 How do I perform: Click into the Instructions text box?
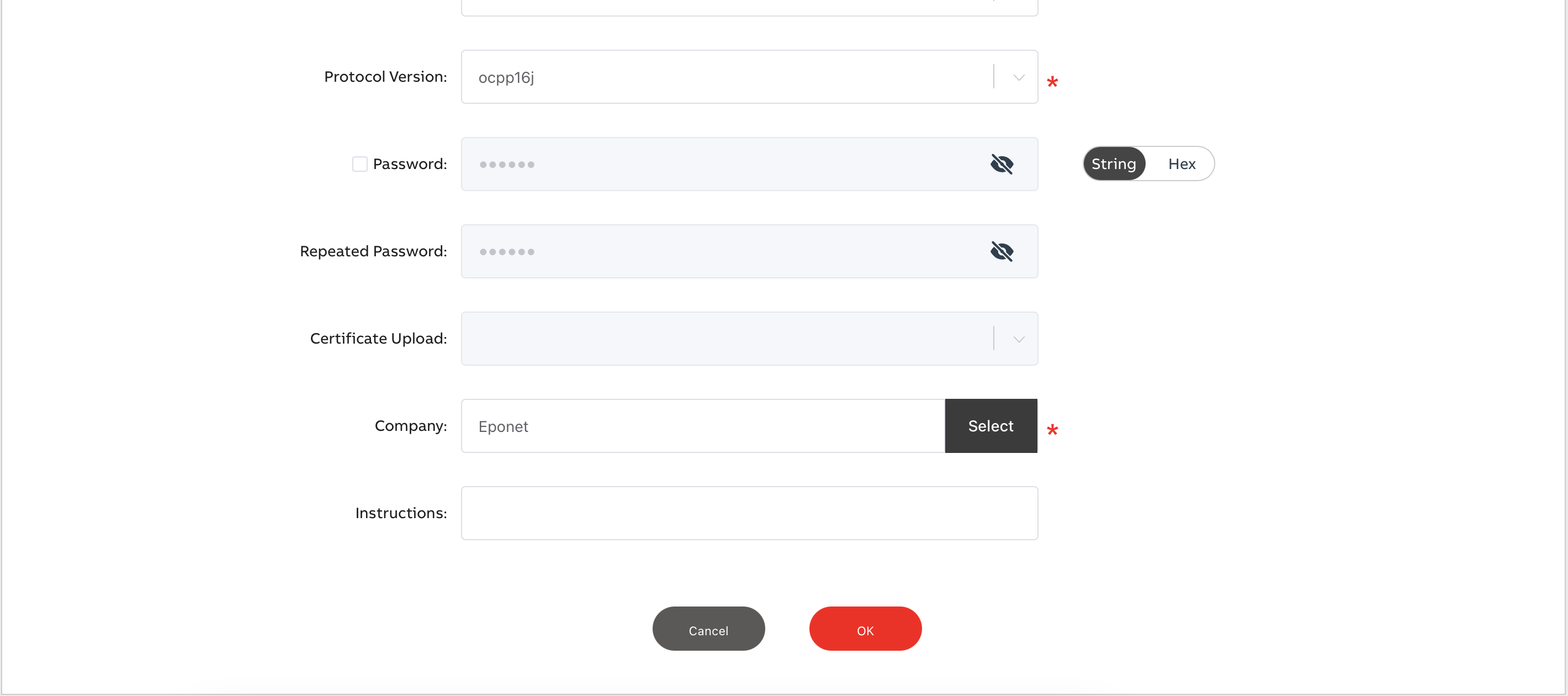click(x=749, y=513)
